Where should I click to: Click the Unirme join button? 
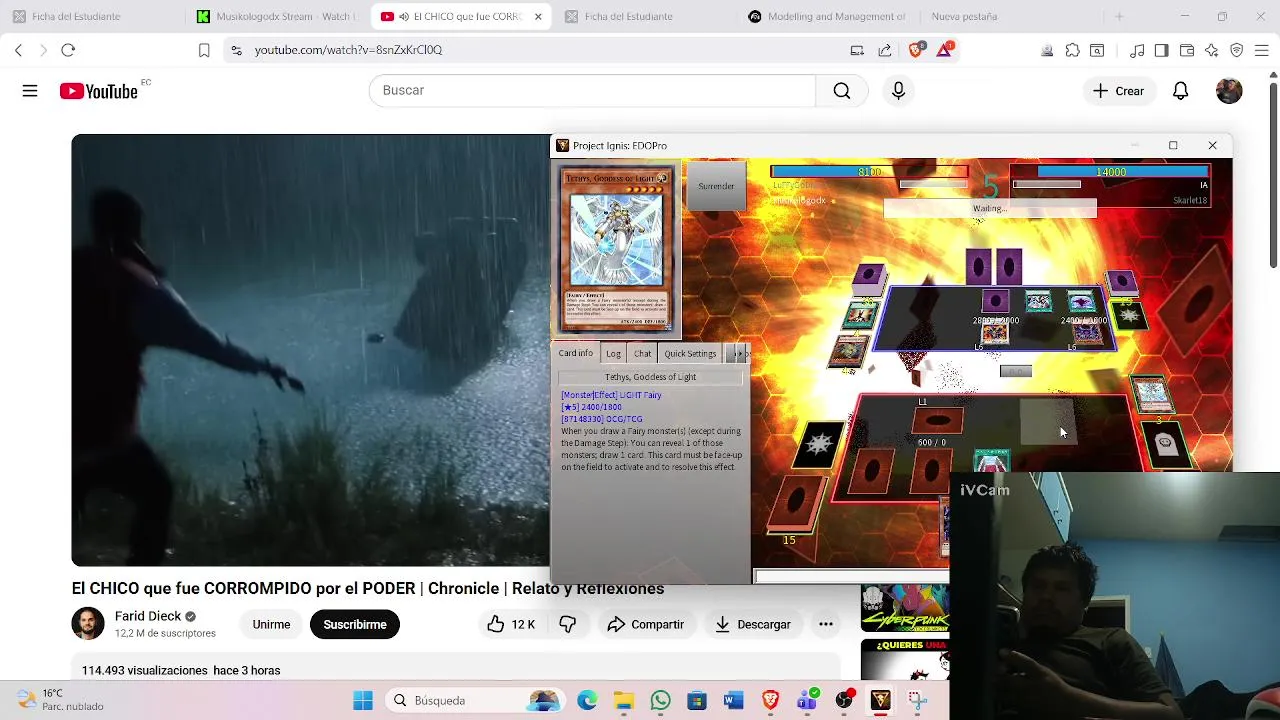(x=271, y=624)
